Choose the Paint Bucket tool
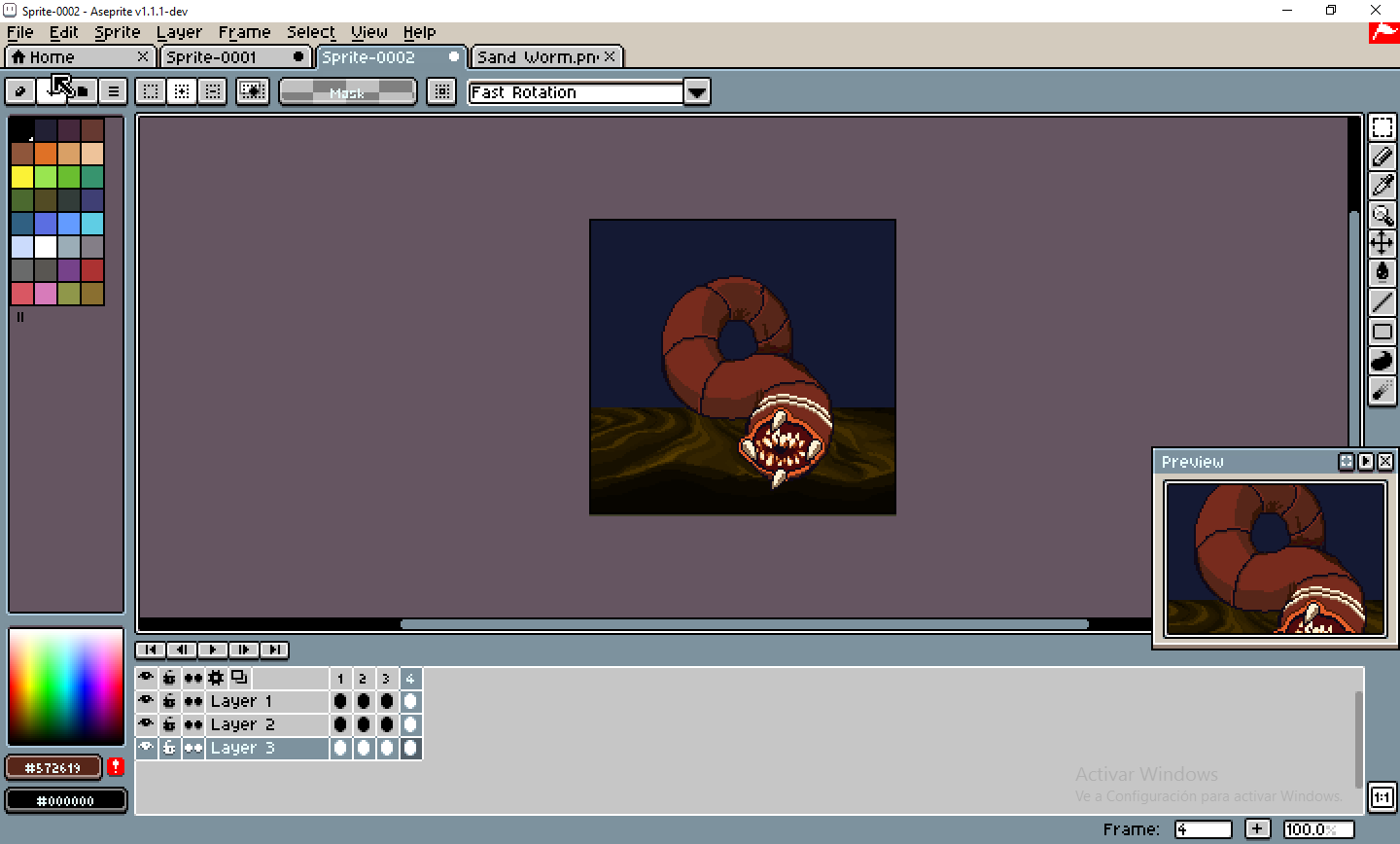 (x=1382, y=273)
